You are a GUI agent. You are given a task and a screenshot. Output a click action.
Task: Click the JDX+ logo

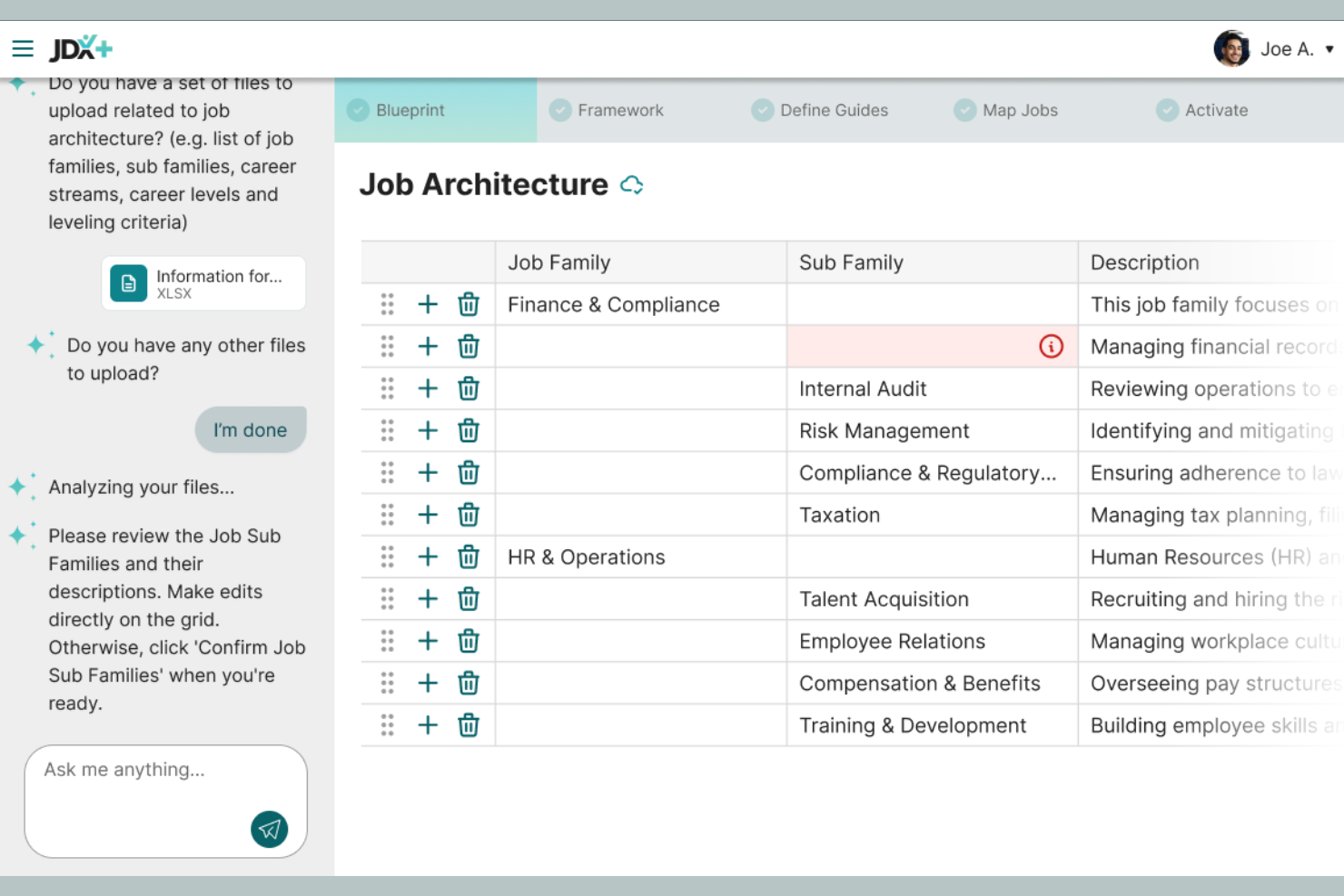click(81, 48)
